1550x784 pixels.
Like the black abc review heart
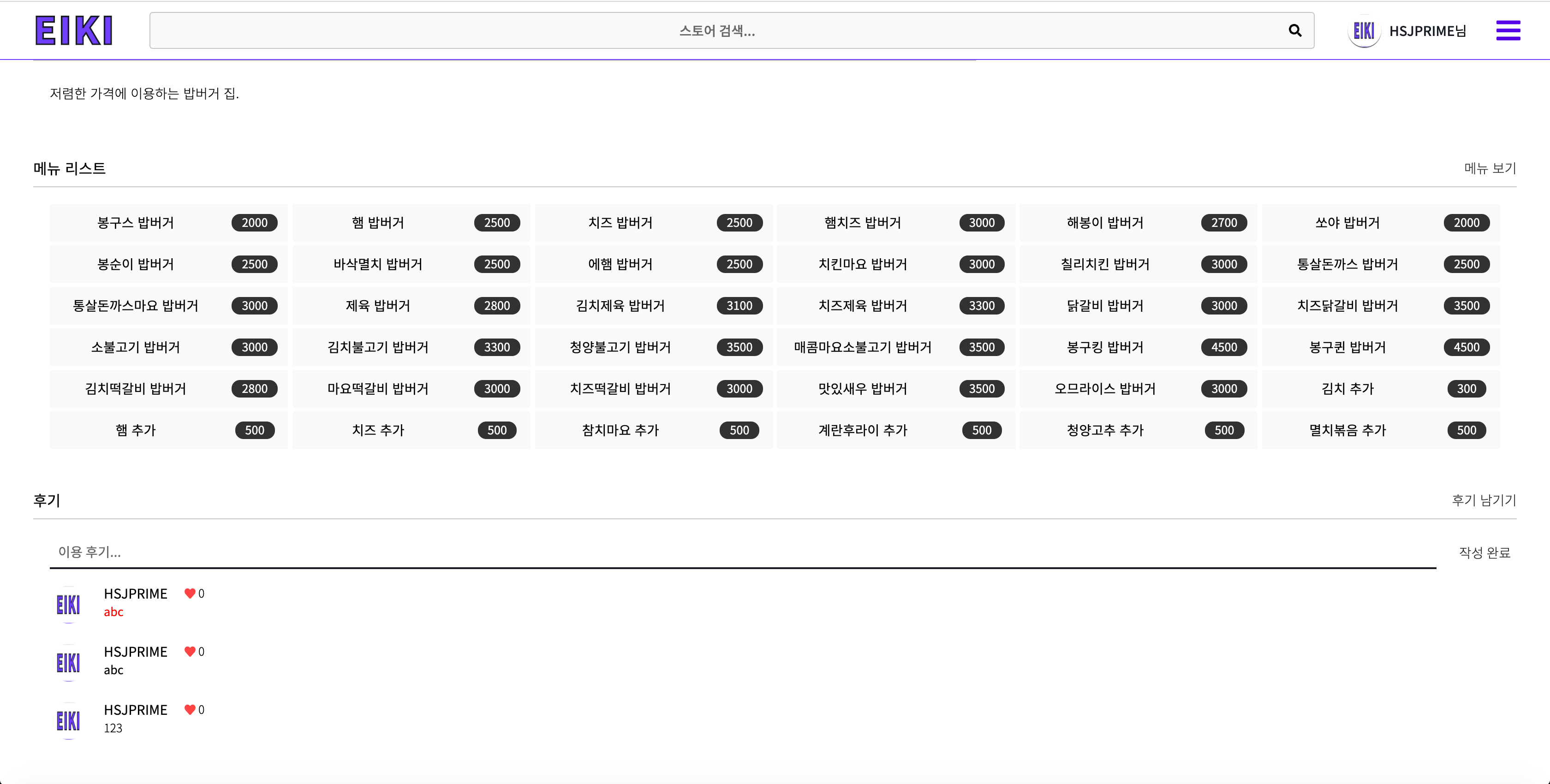click(x=190, y=652)
